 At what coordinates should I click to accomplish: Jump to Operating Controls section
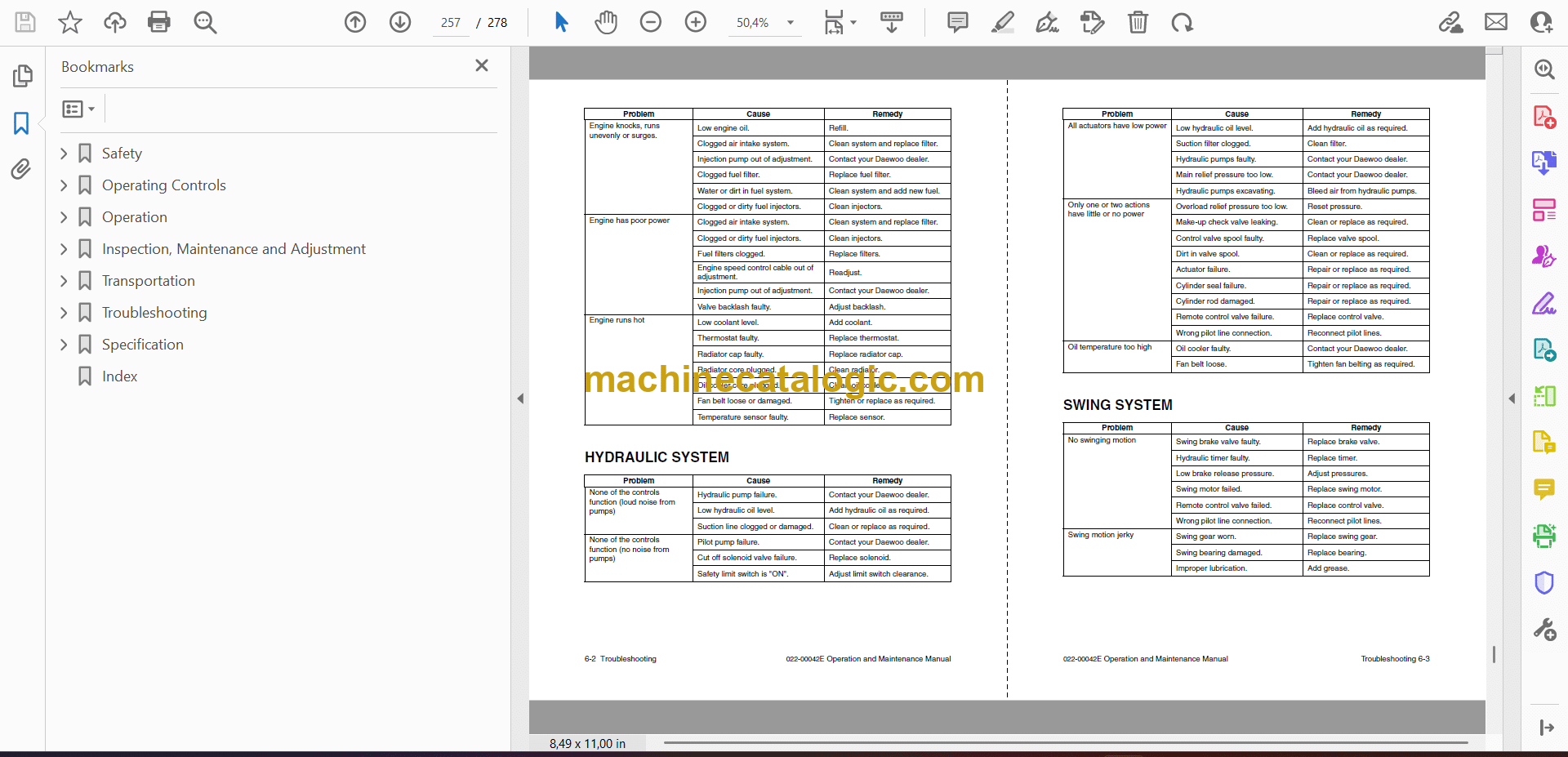coord(163,185)
